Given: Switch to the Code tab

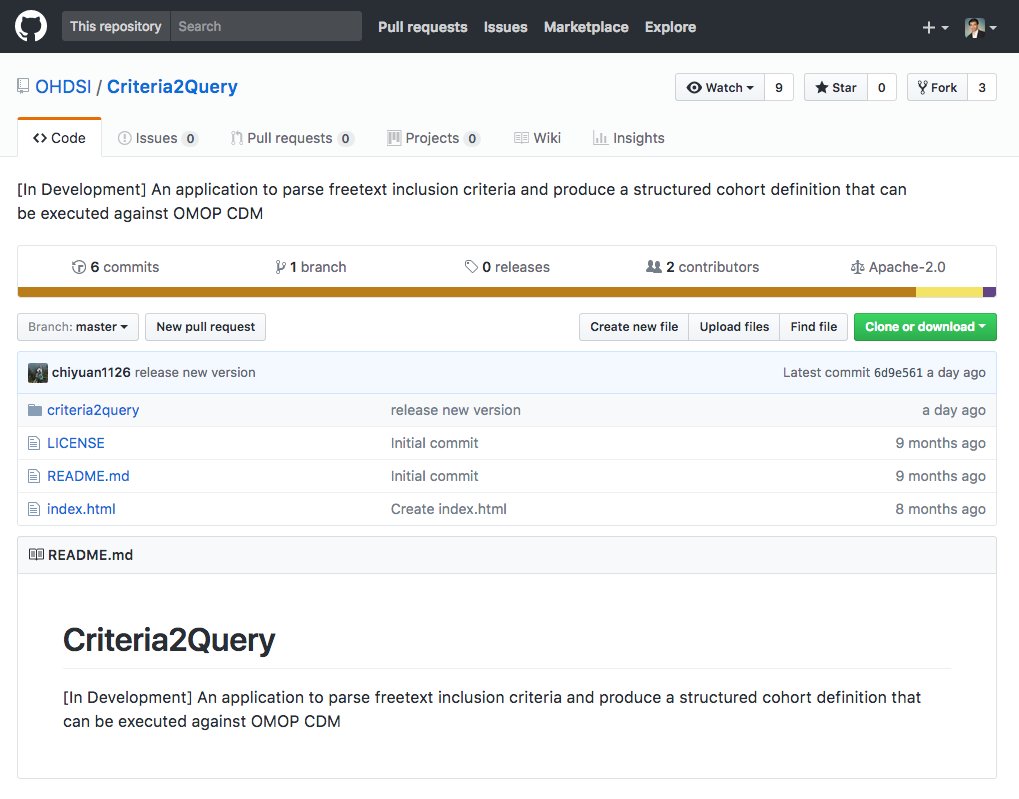Looking at the screenshot, I should 59,138.
